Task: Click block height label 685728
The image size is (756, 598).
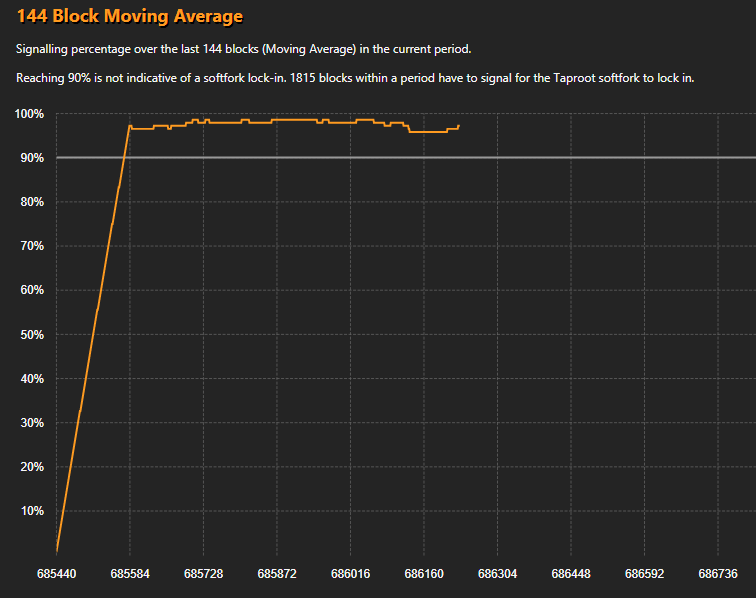Action: click(203, 574)
